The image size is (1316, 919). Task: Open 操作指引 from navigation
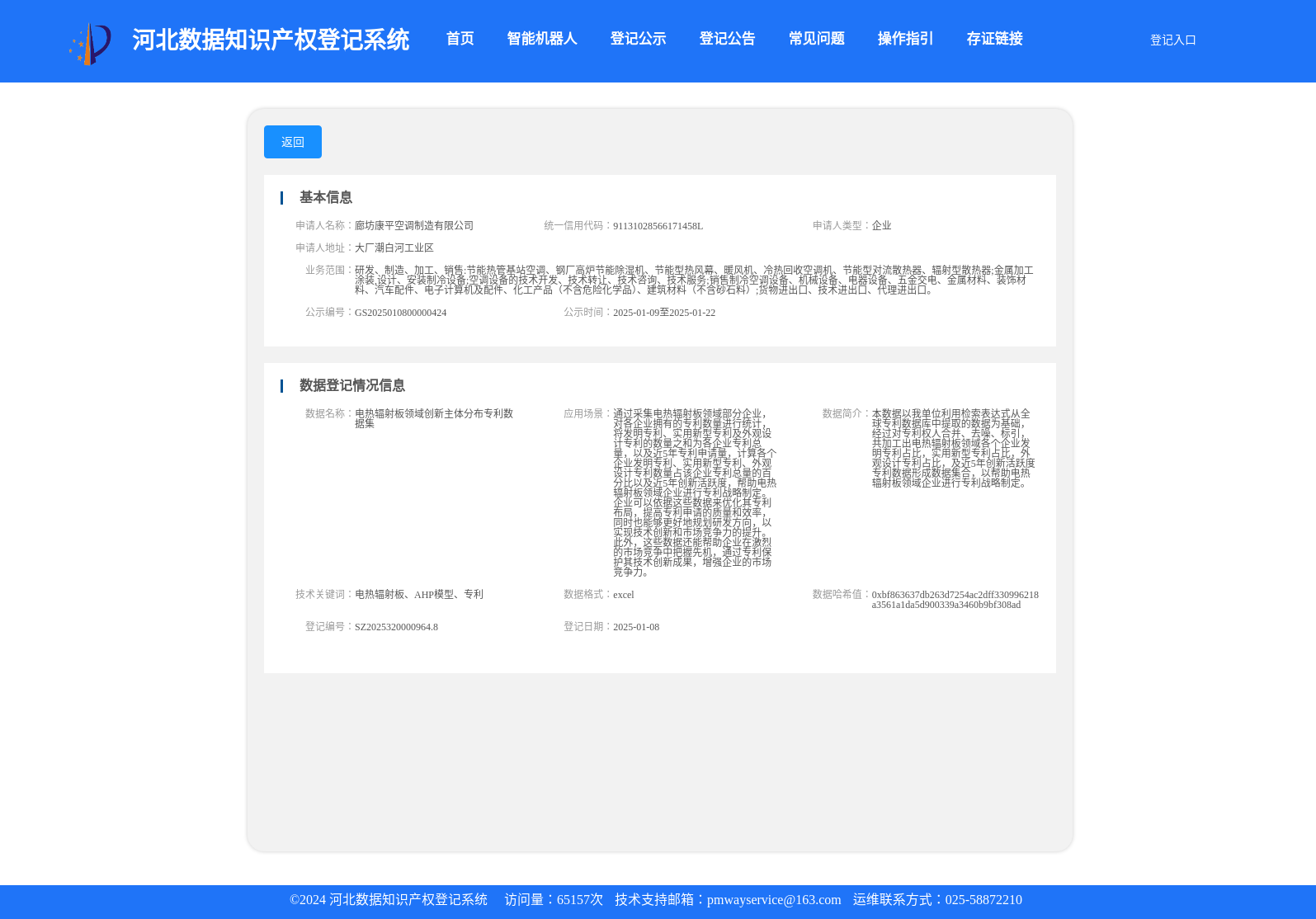click(905, 39)
